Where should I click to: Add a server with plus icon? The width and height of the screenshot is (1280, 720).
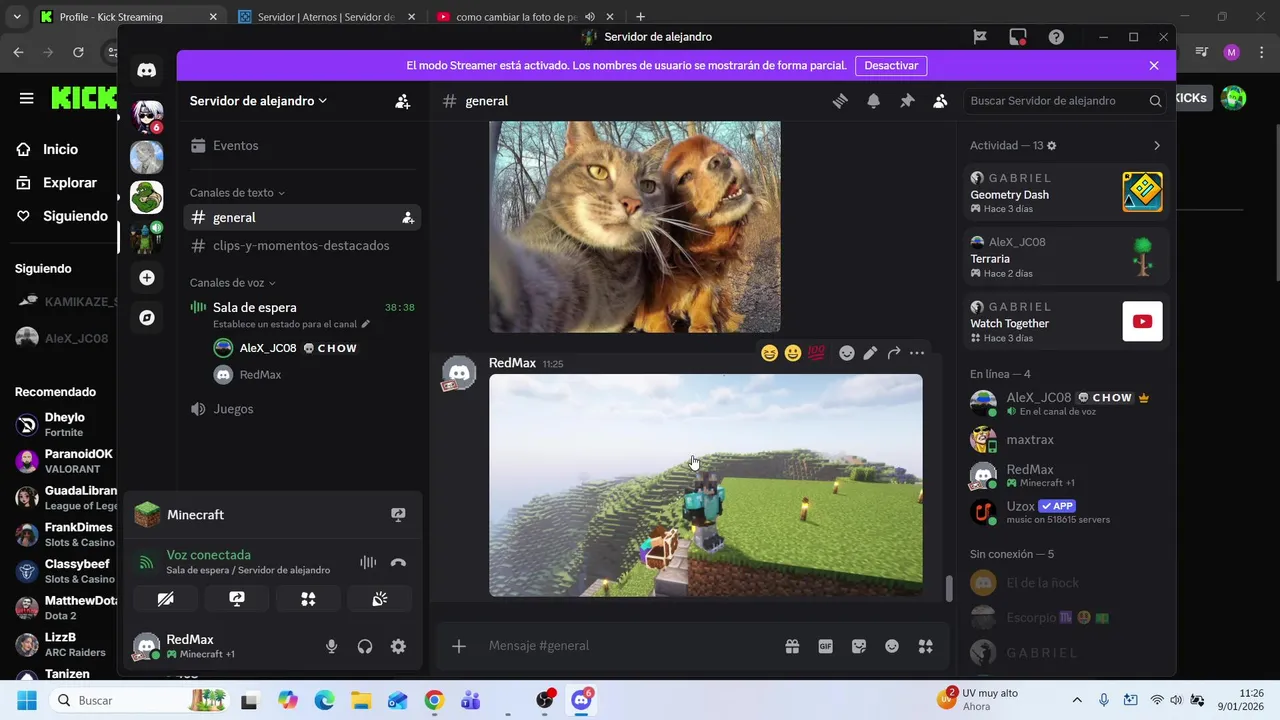pyautogui.click(x=147, y=277)
